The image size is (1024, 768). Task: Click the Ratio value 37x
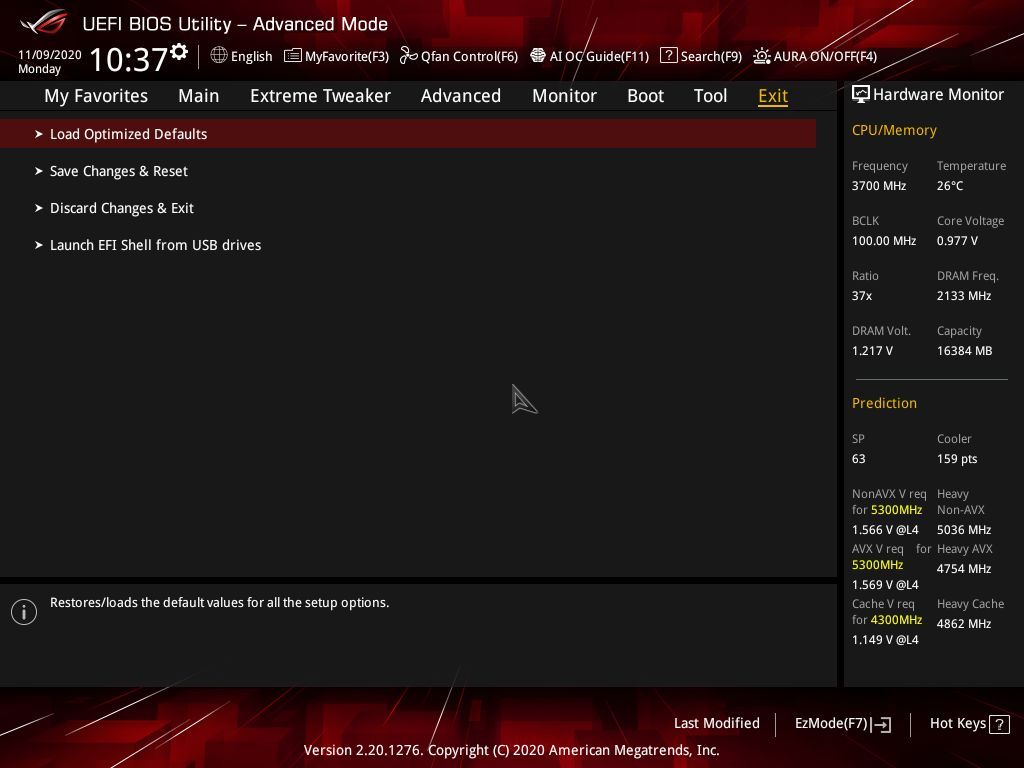tap(861, 296)
